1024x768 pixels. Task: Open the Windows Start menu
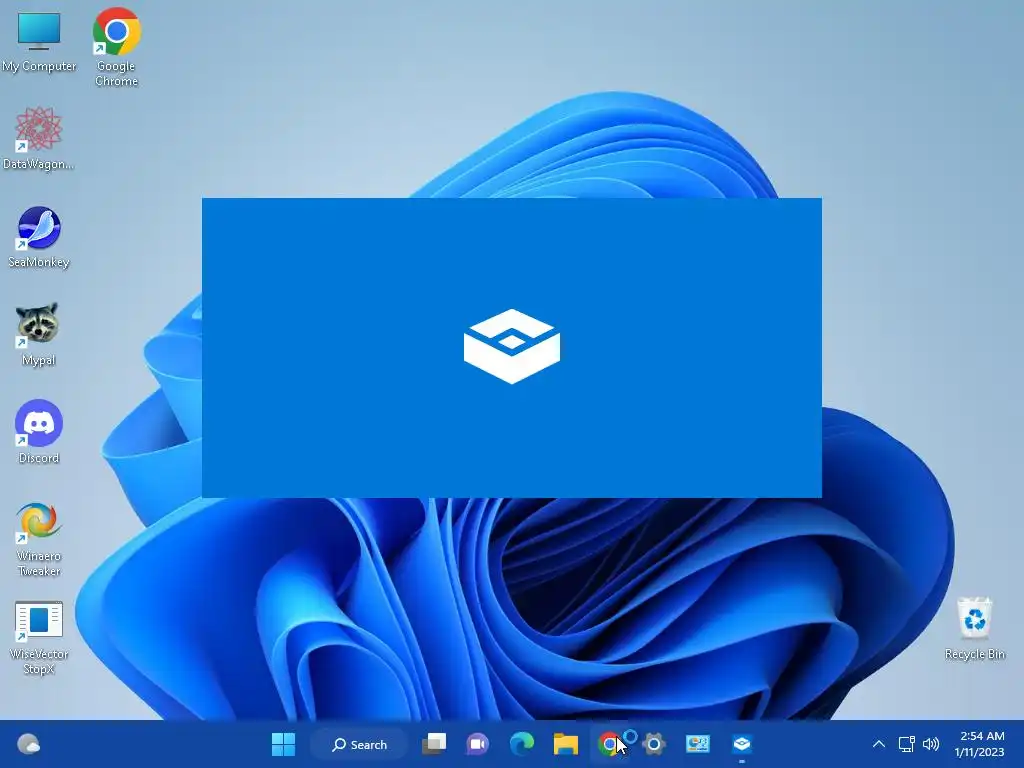pyautogui.click(x=283, y=744)
